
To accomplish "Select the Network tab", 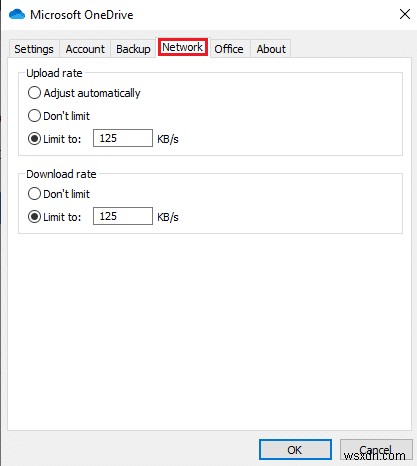I will pyautogui.click(x=183, y=47).
